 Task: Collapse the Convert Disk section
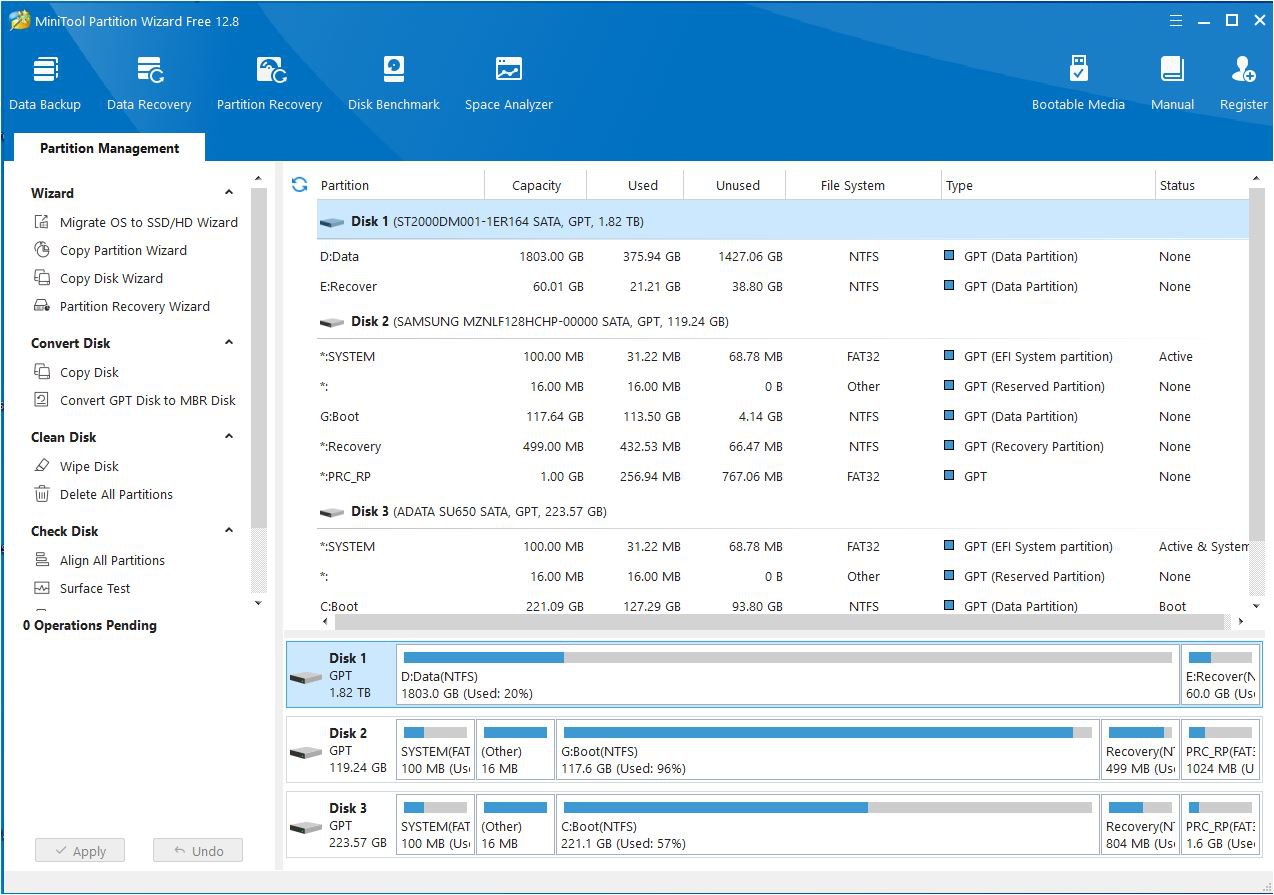click(229, 343)
